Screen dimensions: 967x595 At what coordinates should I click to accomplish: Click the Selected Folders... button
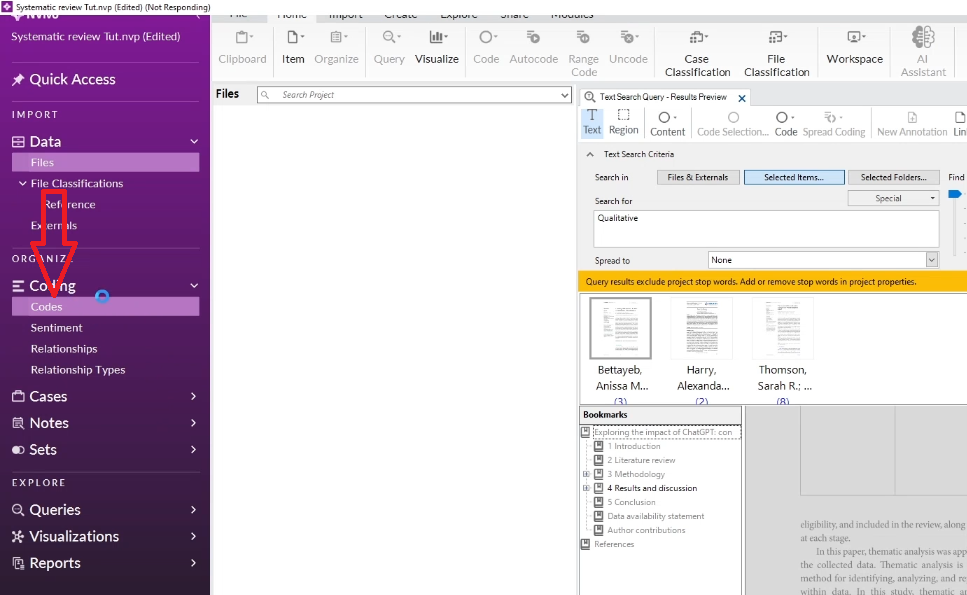point(894,177)
